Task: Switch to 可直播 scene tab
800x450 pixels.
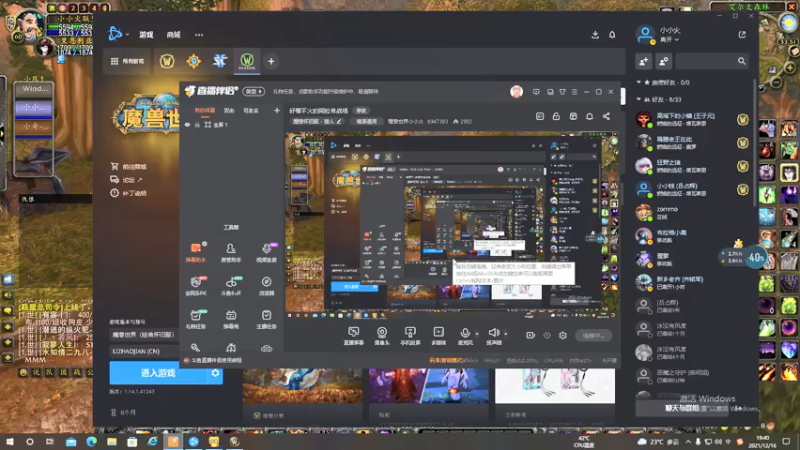Action: (251, 111)
